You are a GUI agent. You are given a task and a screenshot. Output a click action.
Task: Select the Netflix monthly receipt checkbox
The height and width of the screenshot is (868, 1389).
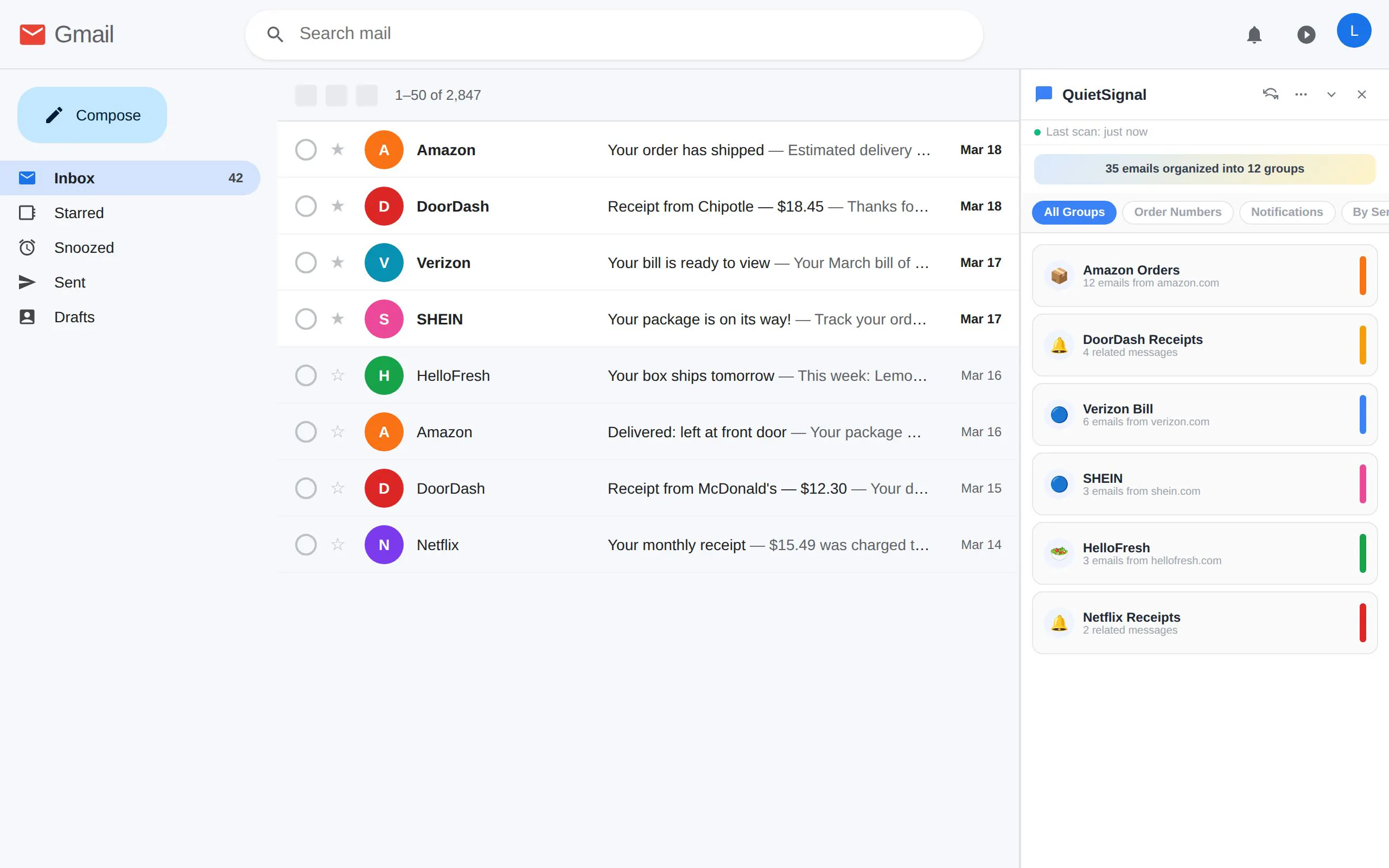[306, 545]
